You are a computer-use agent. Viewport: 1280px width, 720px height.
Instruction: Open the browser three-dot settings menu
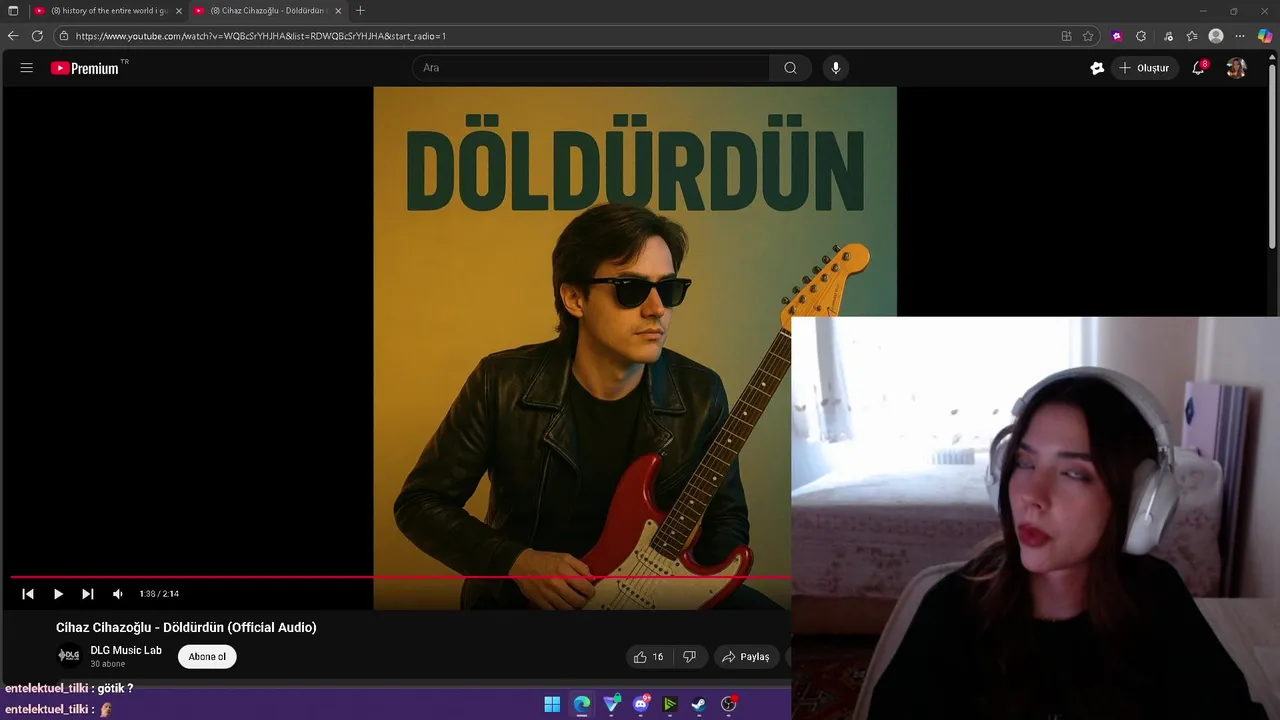click(x=1240, y=36)
